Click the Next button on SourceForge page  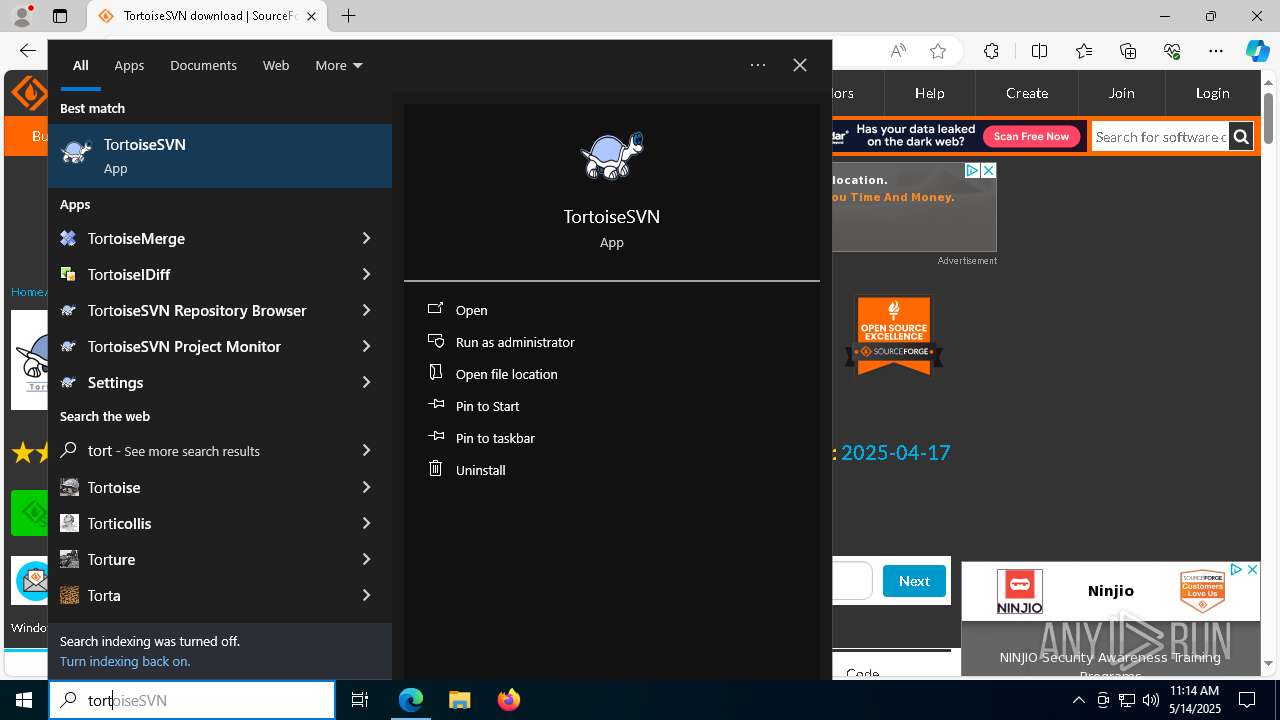click(914, 581)
